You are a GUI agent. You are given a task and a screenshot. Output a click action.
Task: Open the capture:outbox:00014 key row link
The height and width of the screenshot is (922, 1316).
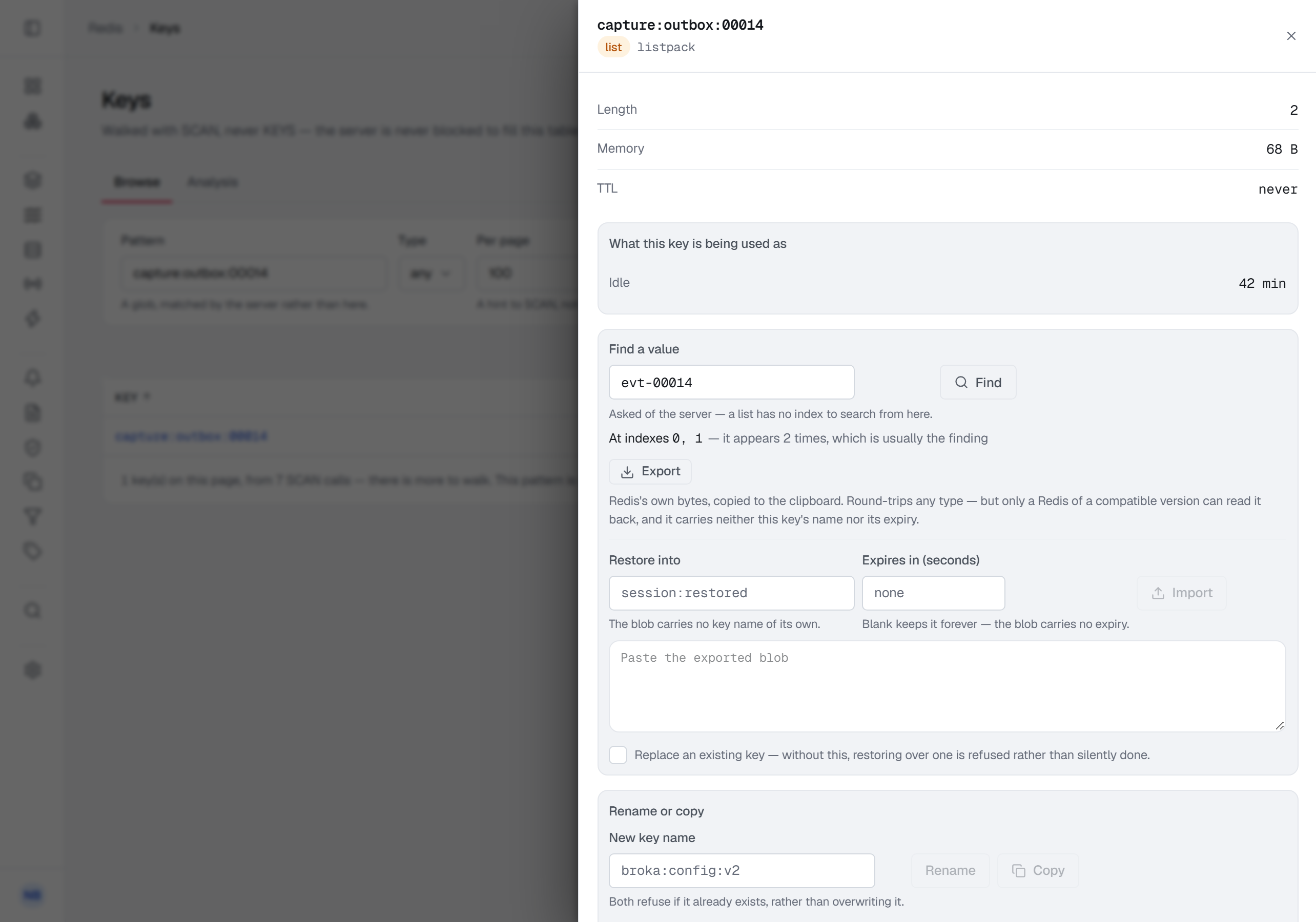pos(191,436)
